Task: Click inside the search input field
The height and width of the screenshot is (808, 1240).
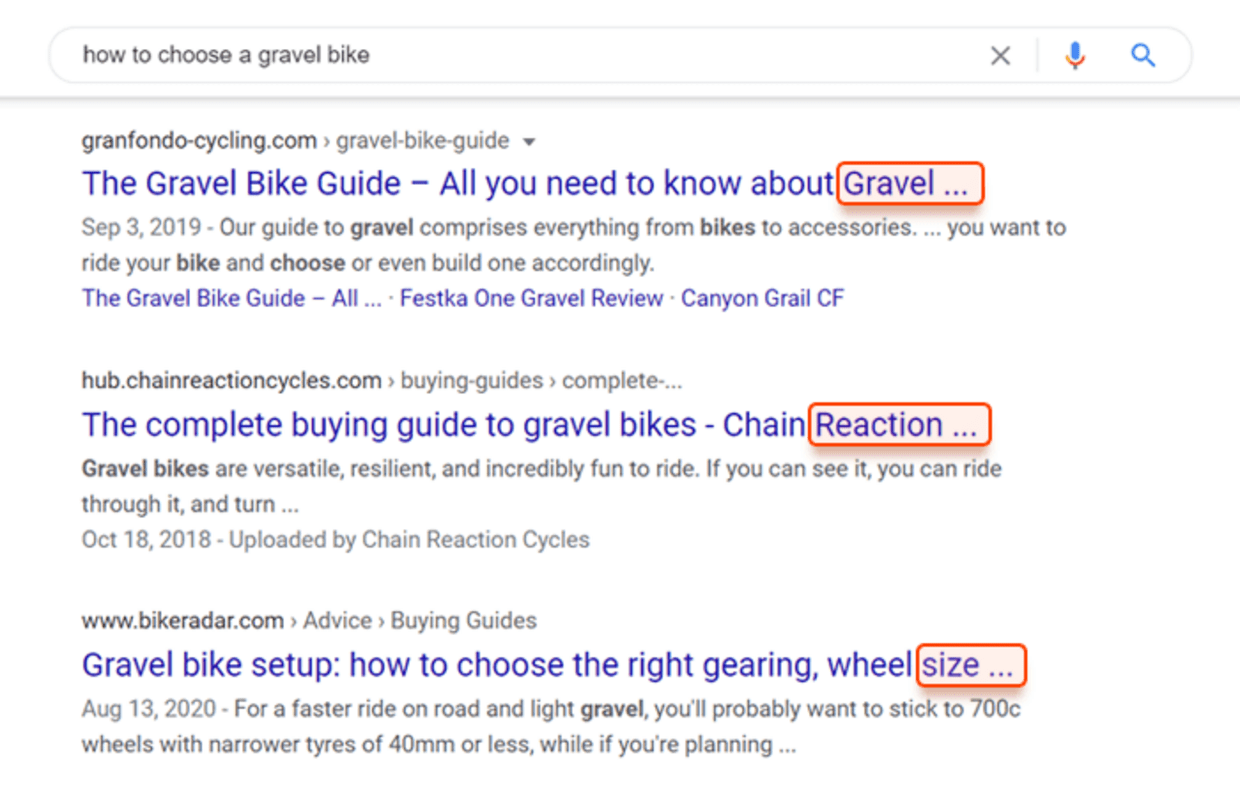Action: pos(500,56)
